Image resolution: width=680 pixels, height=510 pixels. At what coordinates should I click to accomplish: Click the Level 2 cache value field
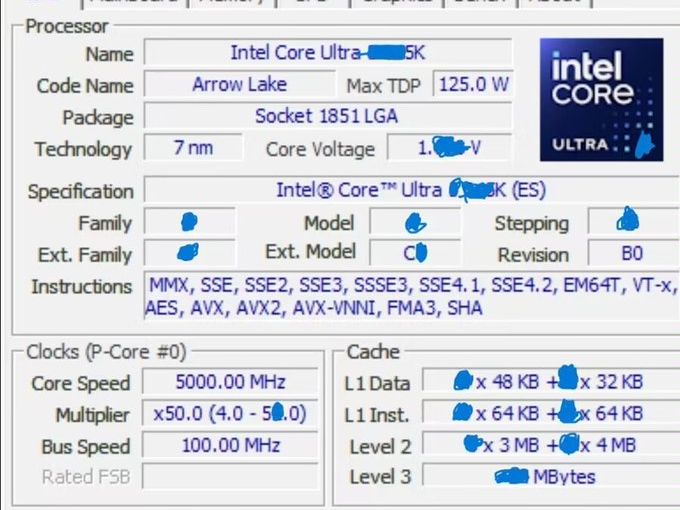551,445
